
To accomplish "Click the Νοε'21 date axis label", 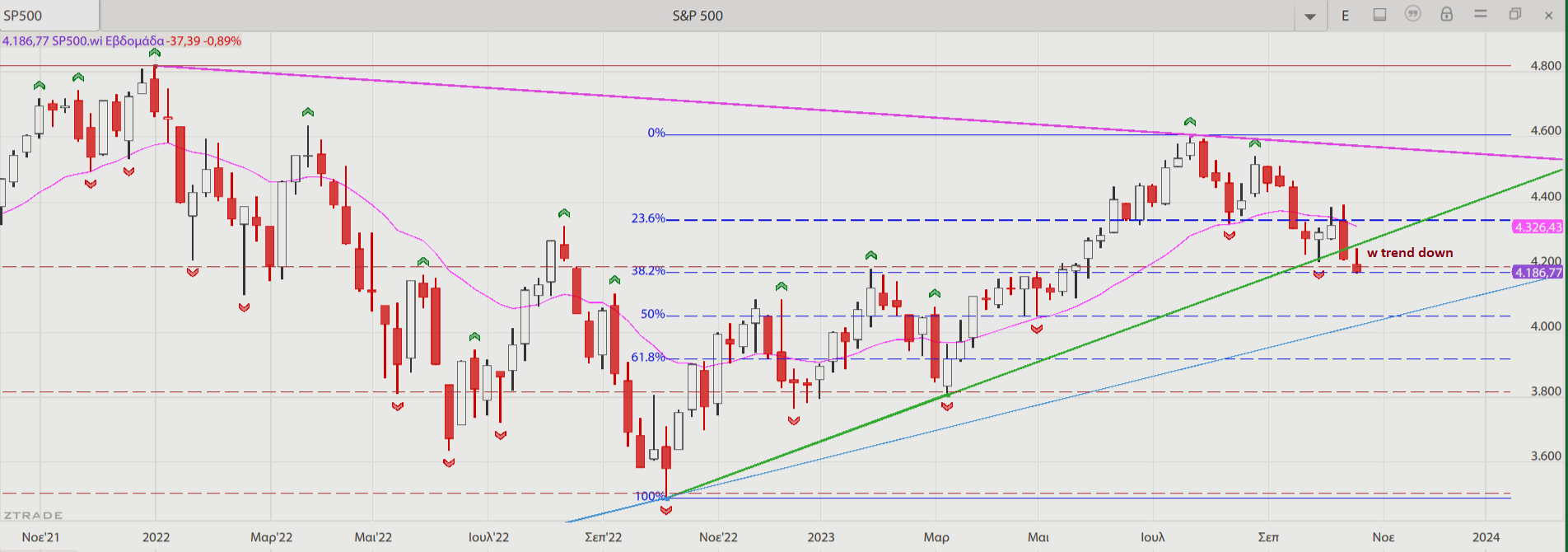I will click(40, 537).
